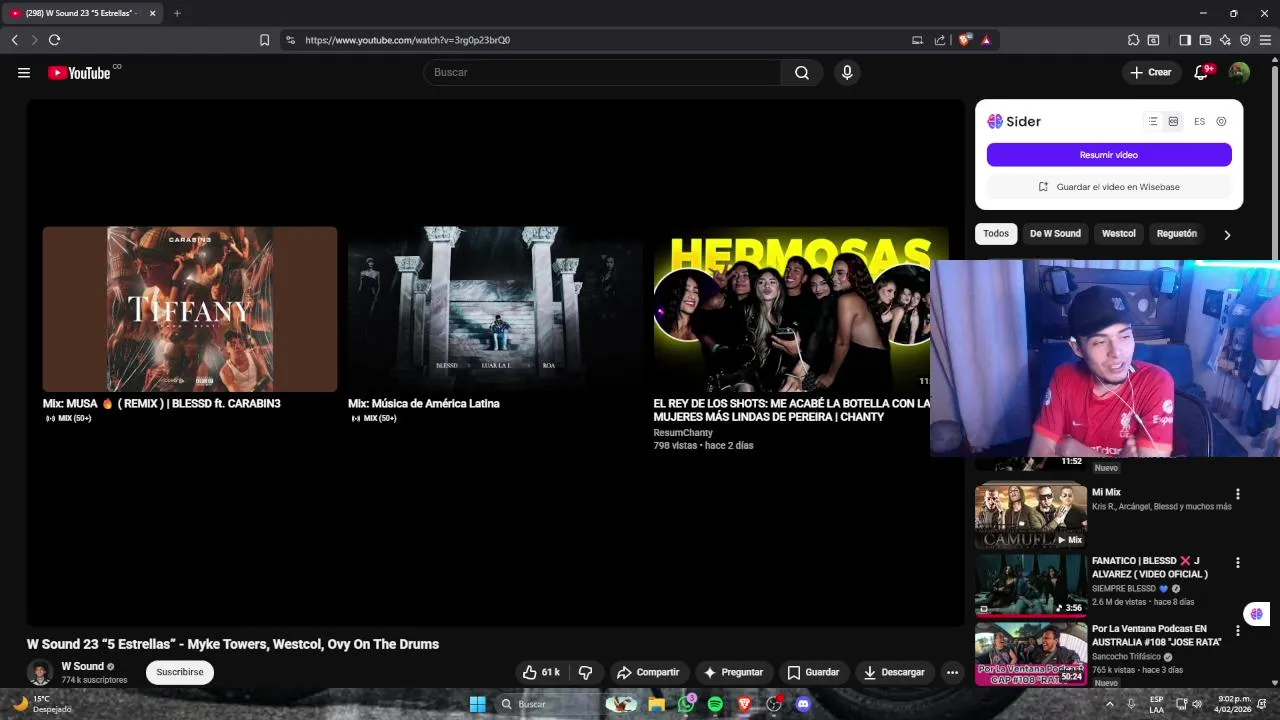
Task: Select the Reguetón filter chip
Action: point(1177,233)
